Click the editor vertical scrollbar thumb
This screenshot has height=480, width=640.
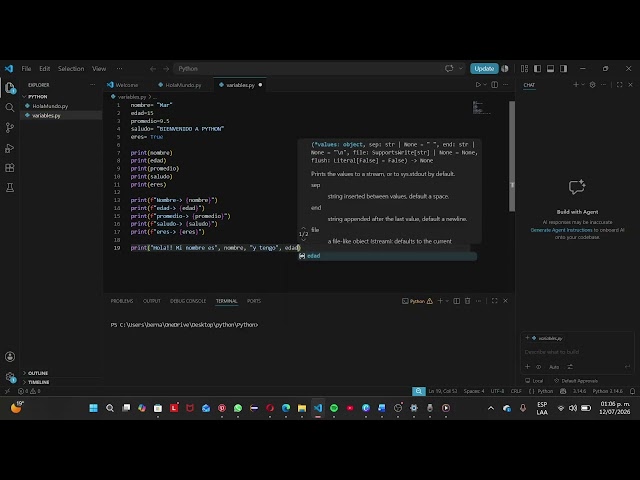point(512,156)
